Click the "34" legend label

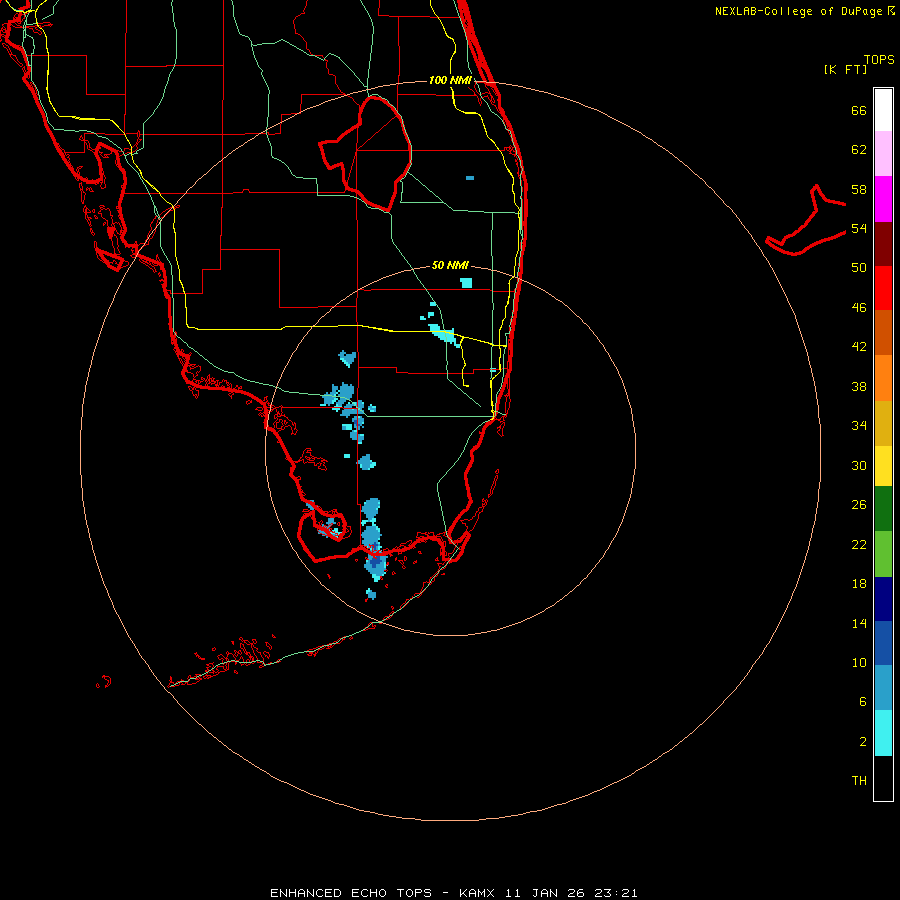(x=859, y=426)
